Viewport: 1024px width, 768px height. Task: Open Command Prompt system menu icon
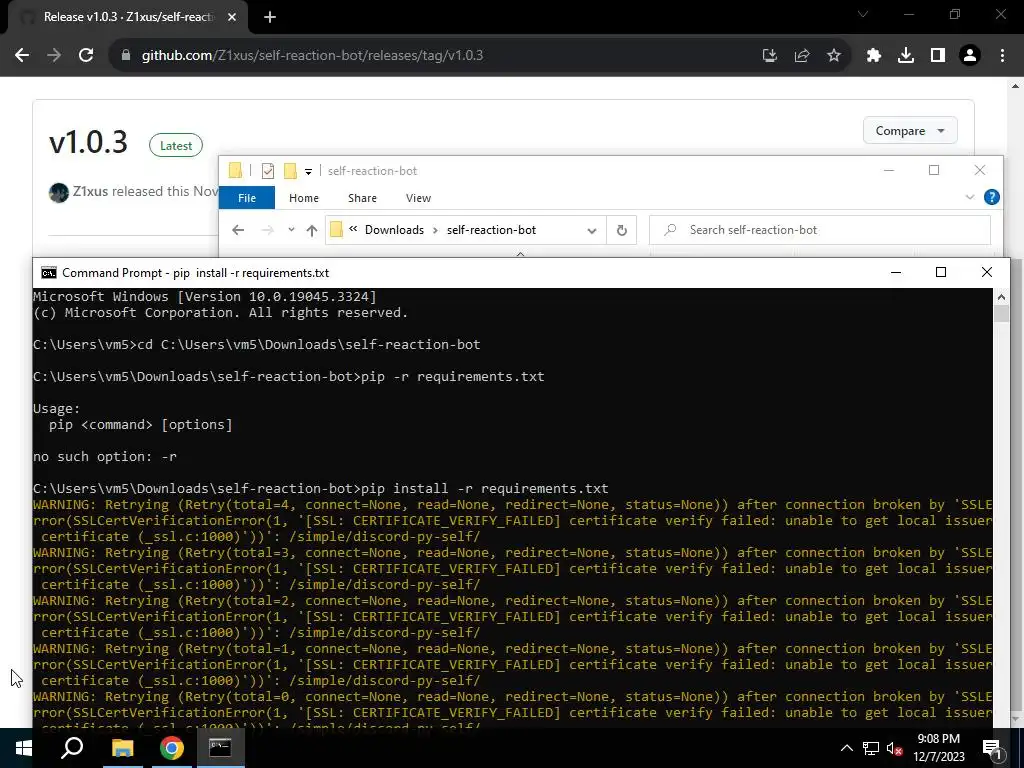coord(49,273)
